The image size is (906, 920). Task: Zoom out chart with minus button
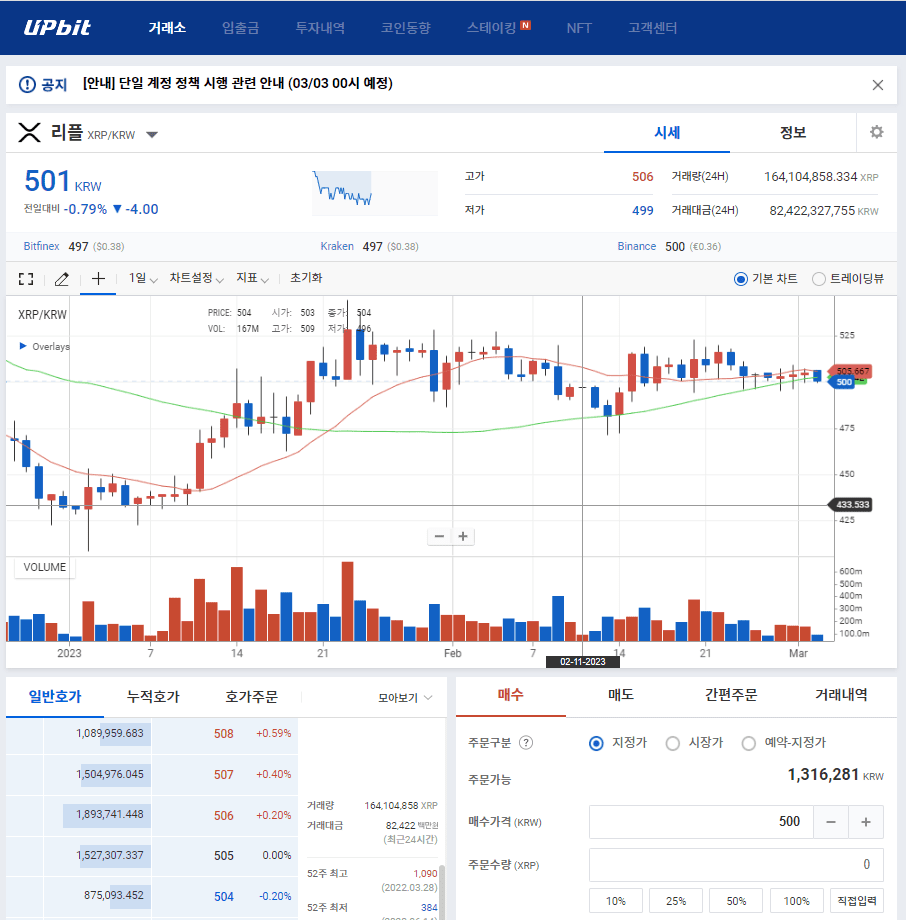click(x=439, y=536)
